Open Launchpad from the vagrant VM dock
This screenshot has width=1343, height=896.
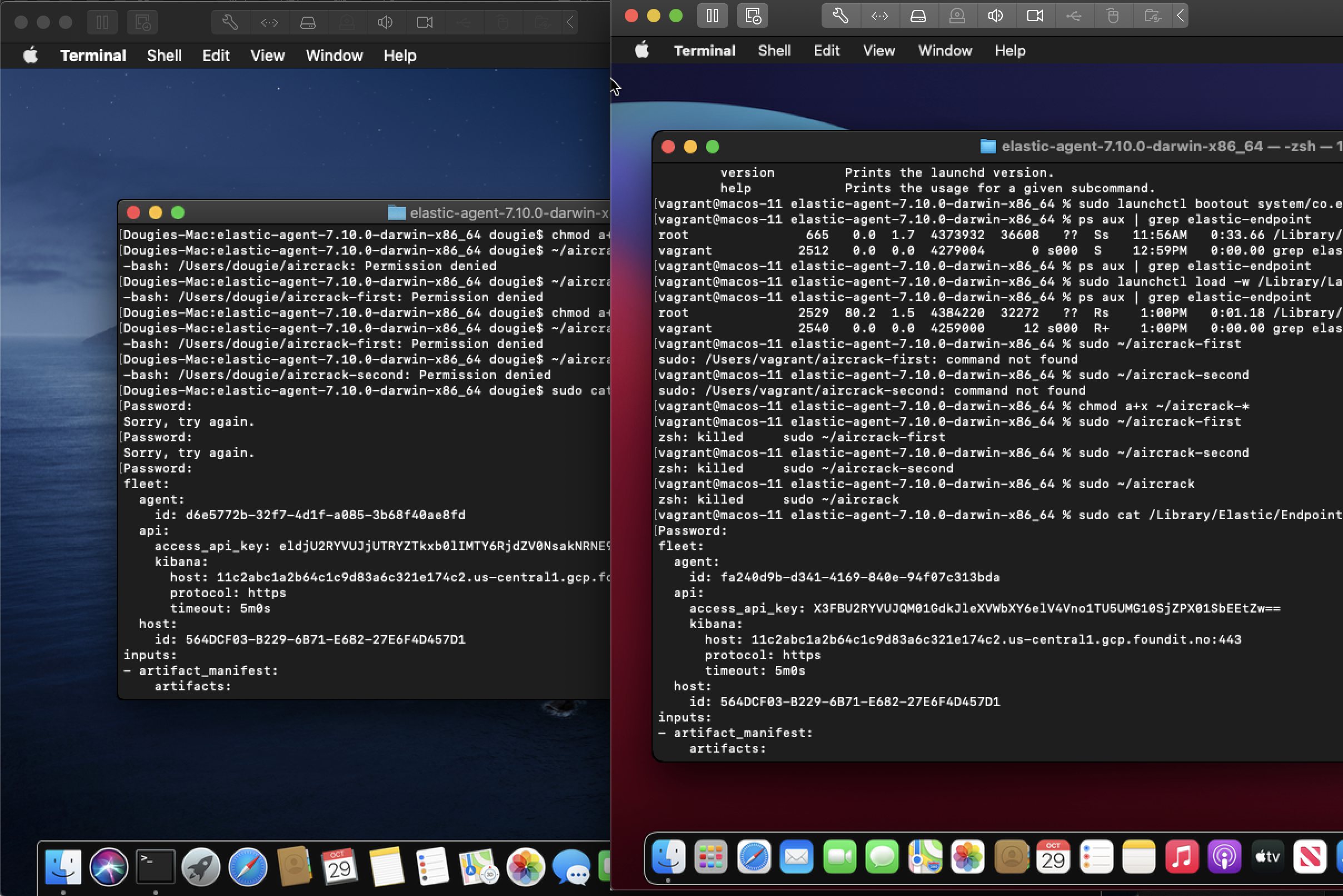tap(710, 857)
